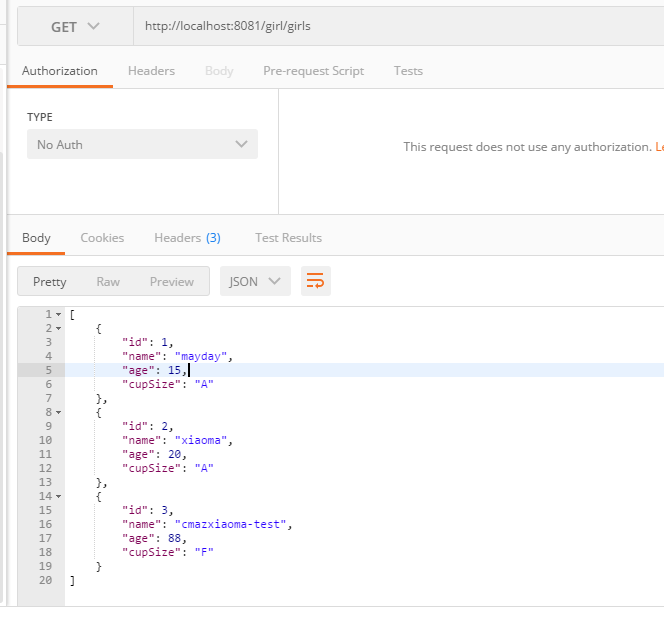Switch to the Tests tab
Screen dimensions: 664x624
(408, 71)
